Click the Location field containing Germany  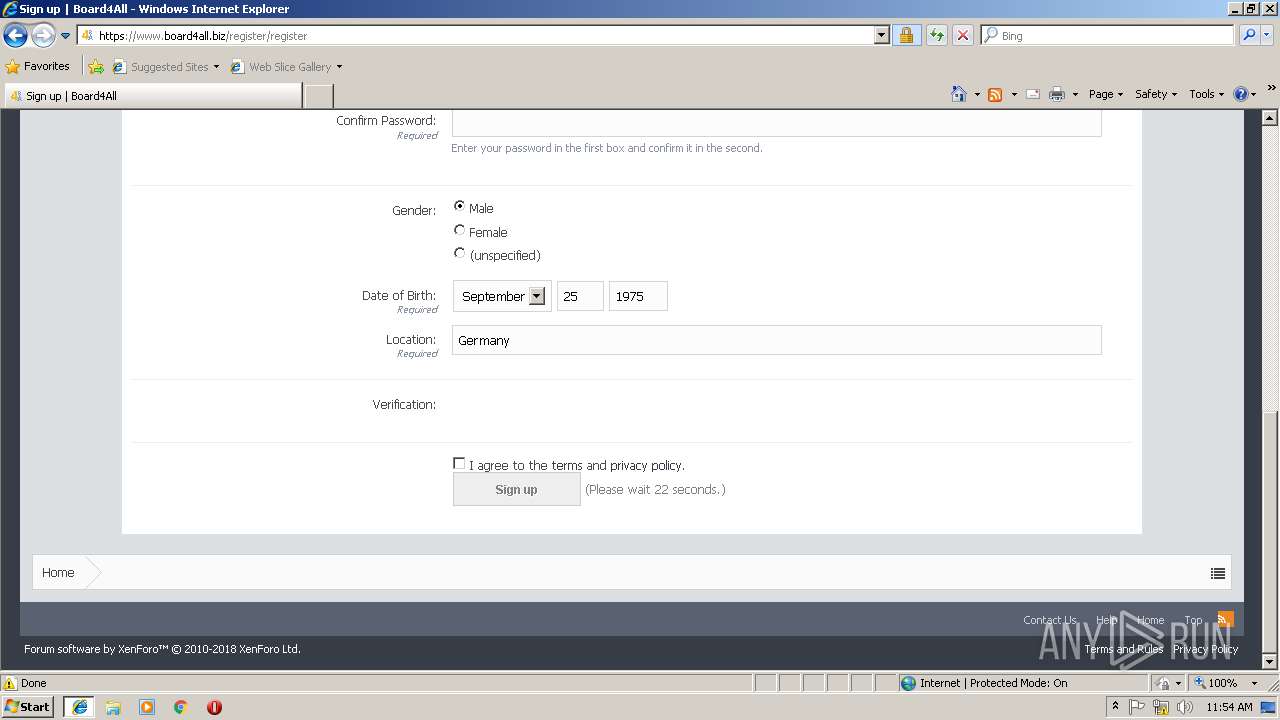click(776, 340)
